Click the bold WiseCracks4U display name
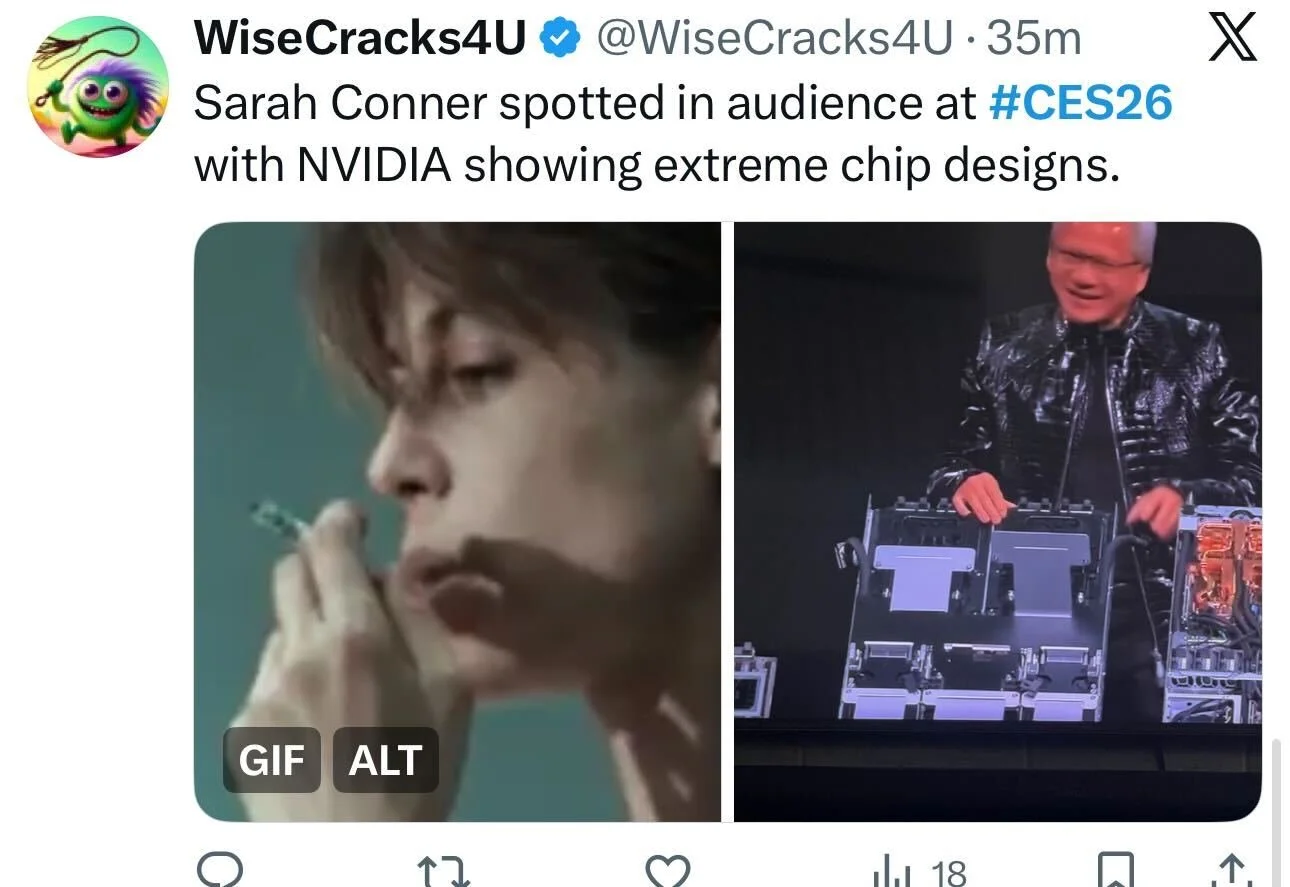 [x=360, y=39]
